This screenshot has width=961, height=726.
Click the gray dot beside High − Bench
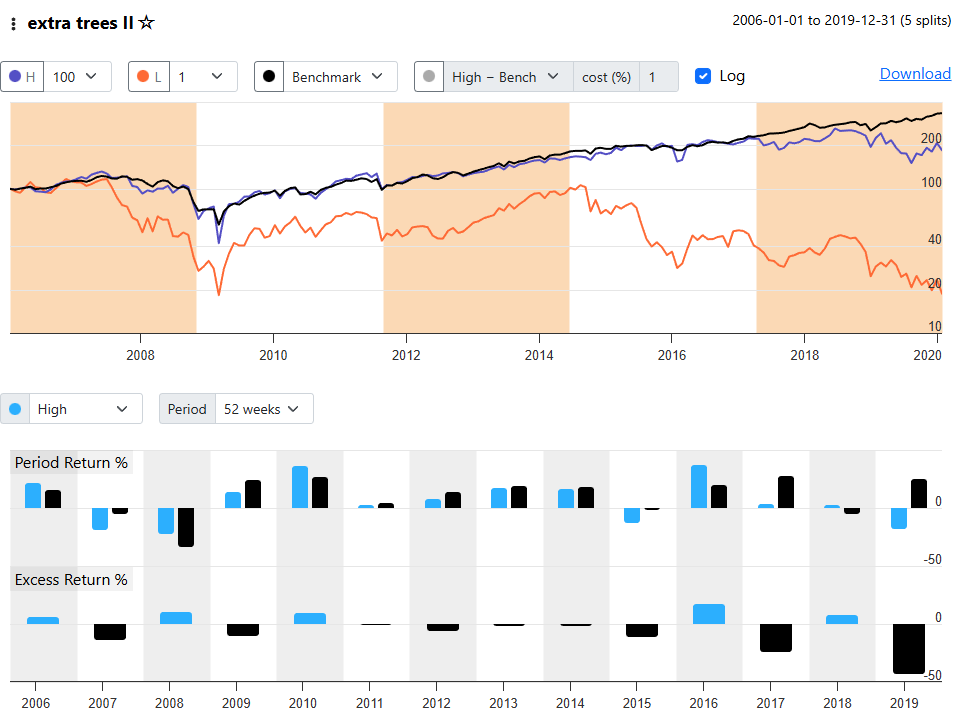point(429,77)
